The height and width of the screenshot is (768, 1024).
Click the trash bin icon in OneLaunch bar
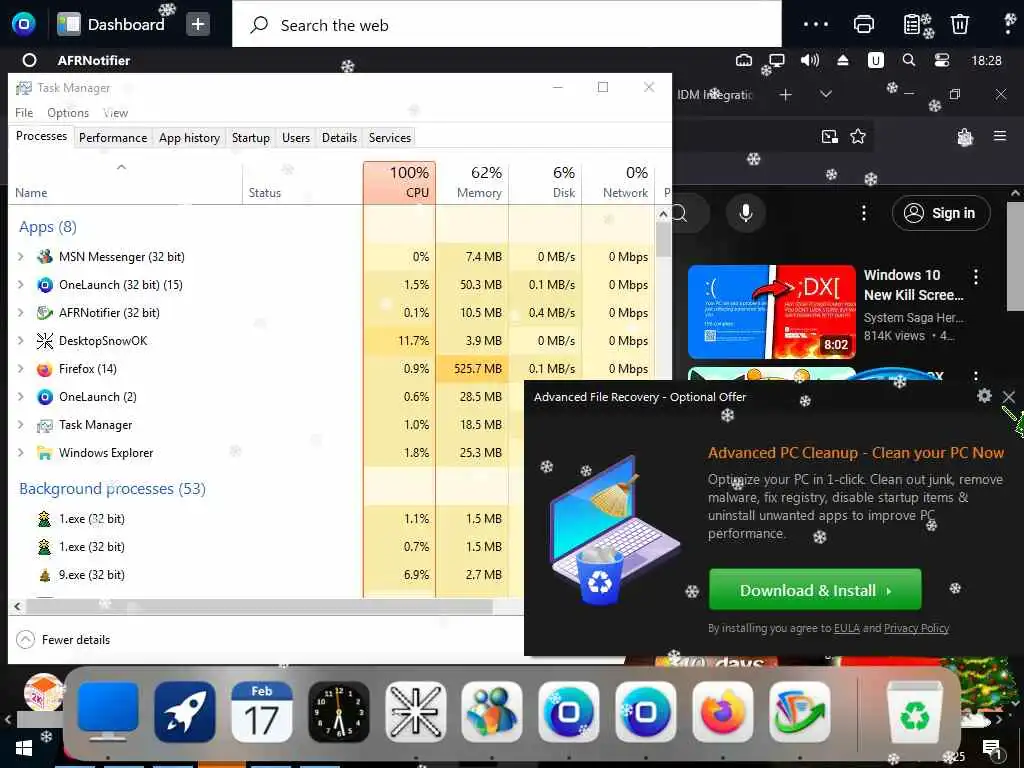(x=960, y=24)
